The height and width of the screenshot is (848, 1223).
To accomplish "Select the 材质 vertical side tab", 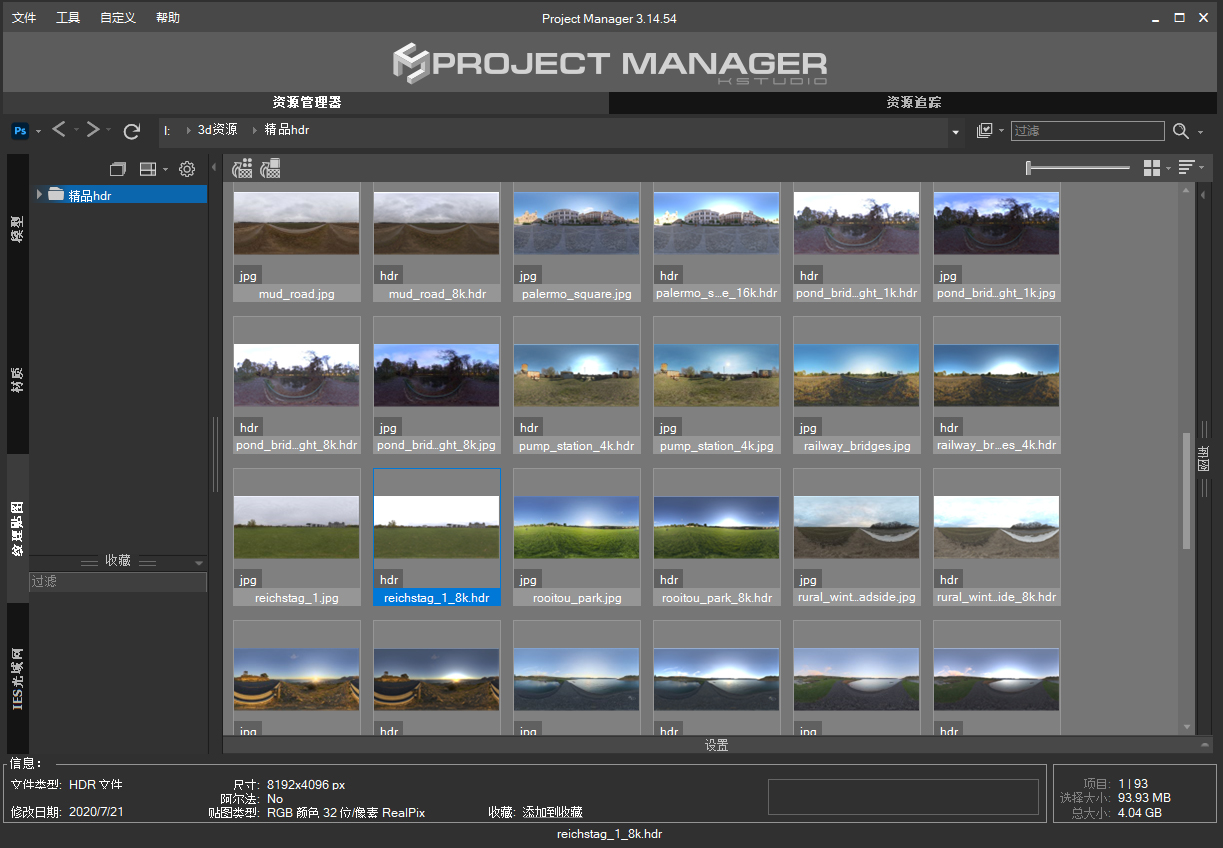I will tap(18, 380).
